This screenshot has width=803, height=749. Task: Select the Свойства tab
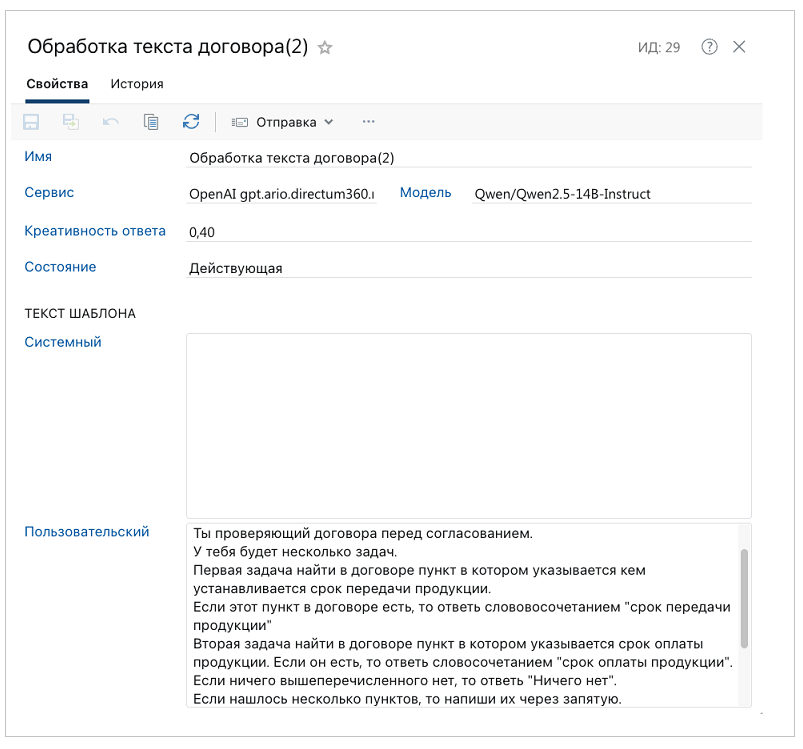pyautogui.click(x=56, y=84)
